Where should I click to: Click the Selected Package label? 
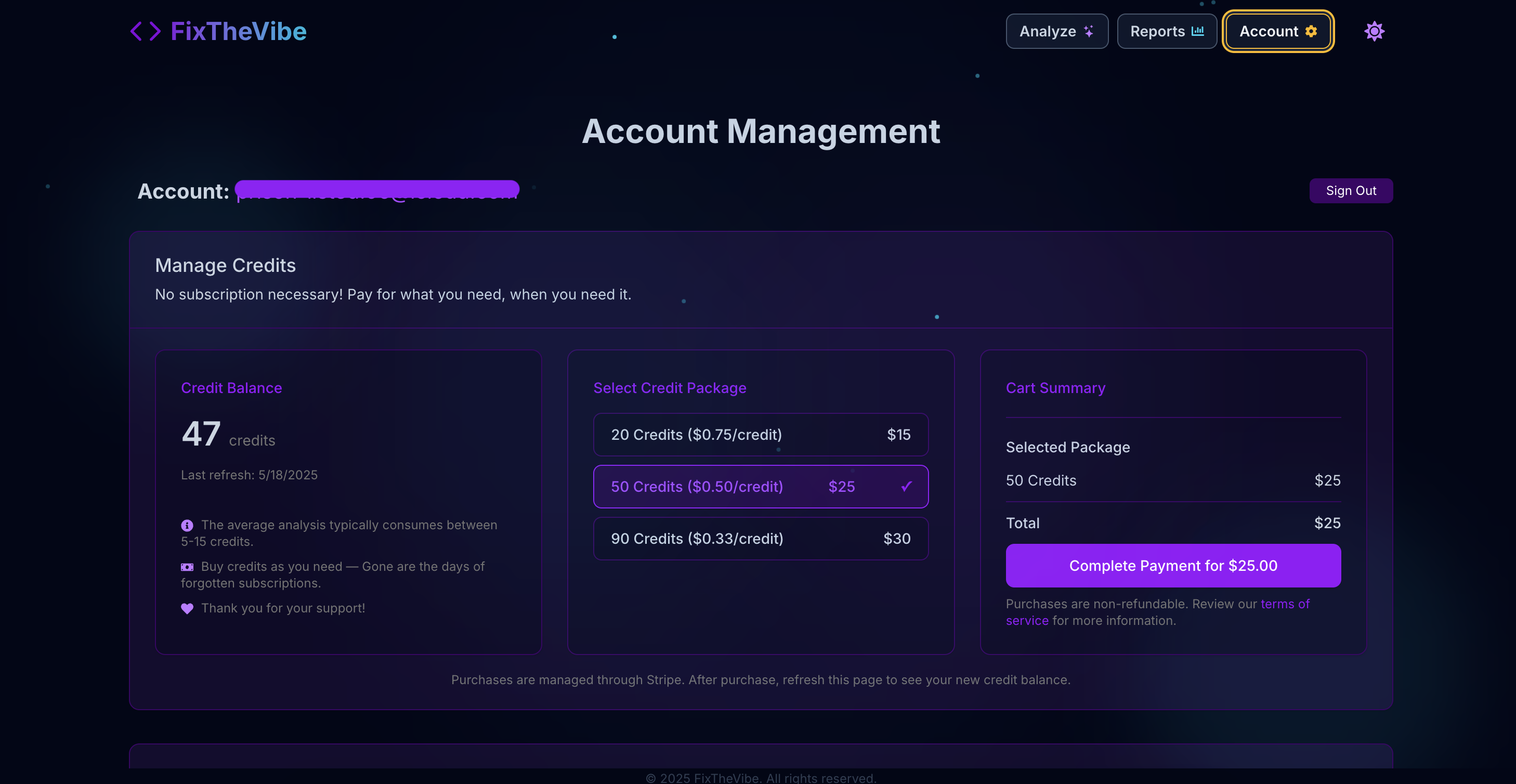point(1067,447)
